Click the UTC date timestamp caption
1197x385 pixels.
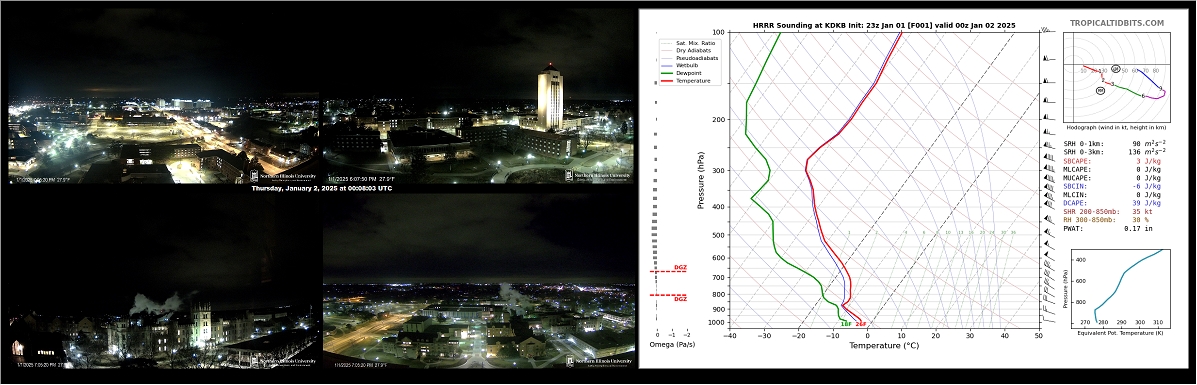(321, 188)
